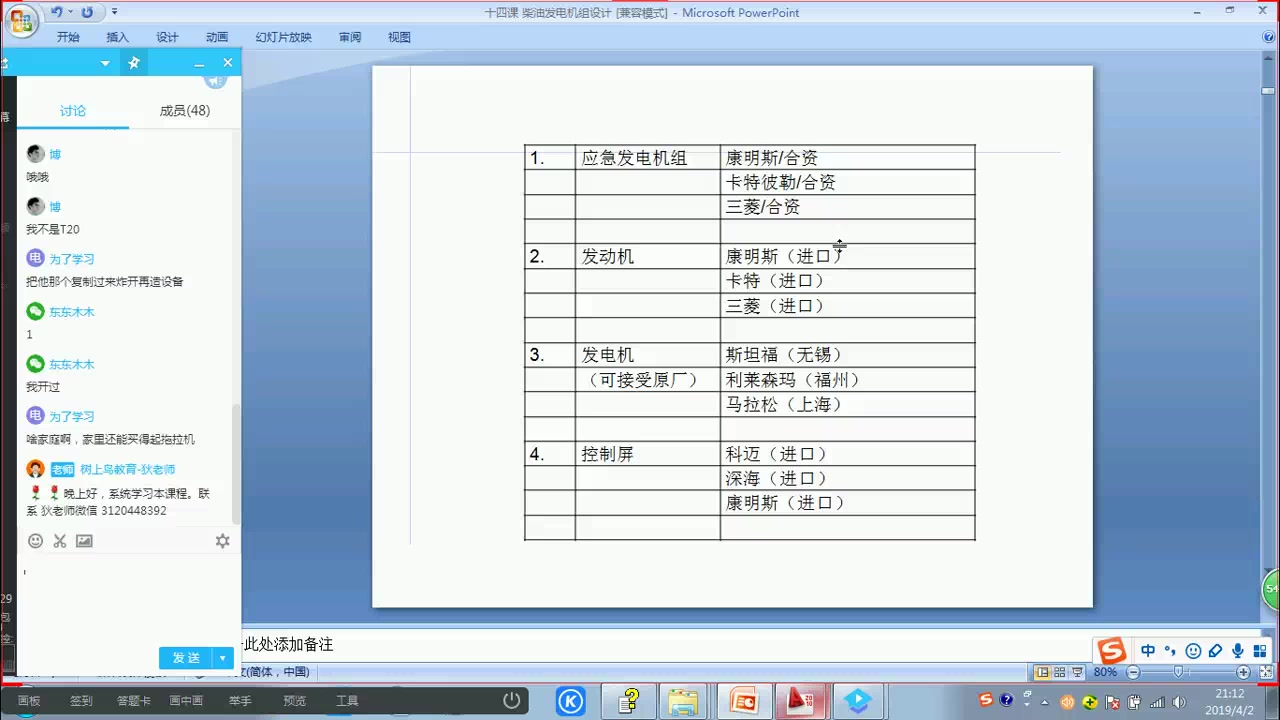Click user name 树上鸟教育-狄老师
This screenshot has height=720, width=1280.
pos(128,469)
